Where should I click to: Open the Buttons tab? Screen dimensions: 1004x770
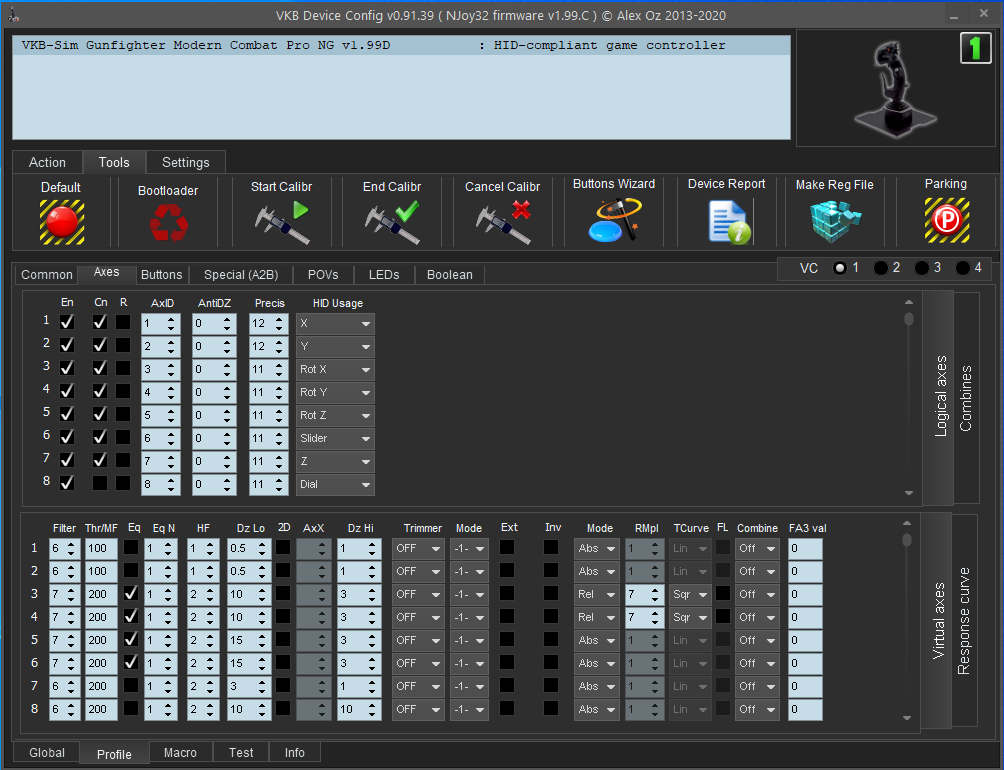[x=161, y=275]
